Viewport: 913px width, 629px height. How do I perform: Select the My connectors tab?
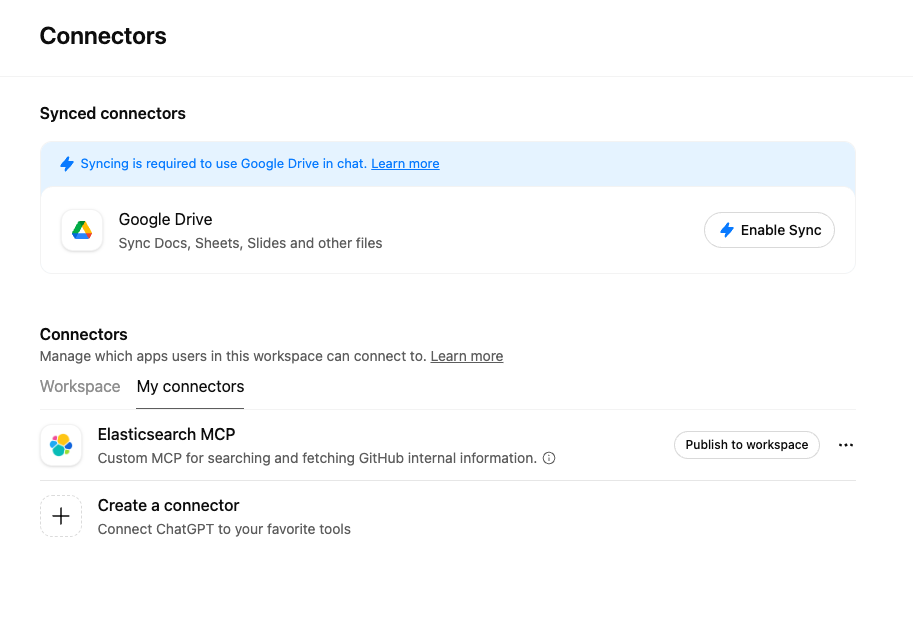190,387
